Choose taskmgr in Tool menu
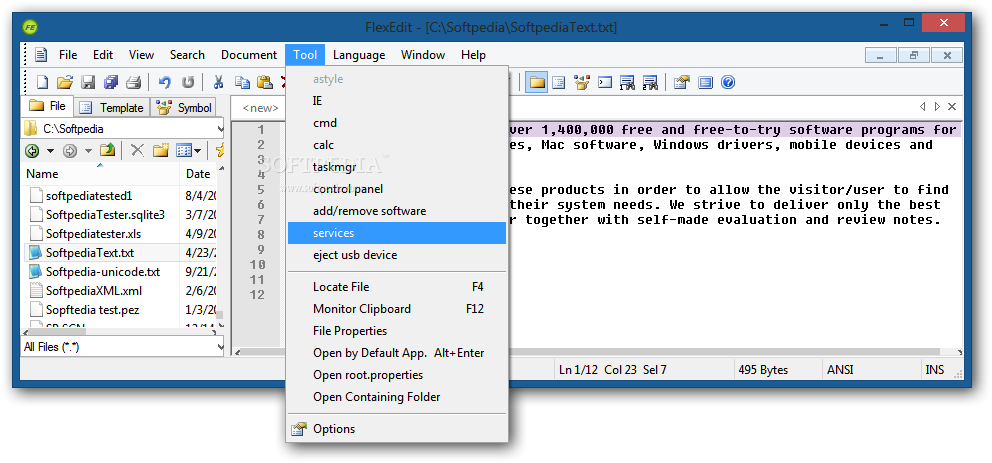Image resolution: width=992 pixels, height=463 pixels. pos(397,167)
